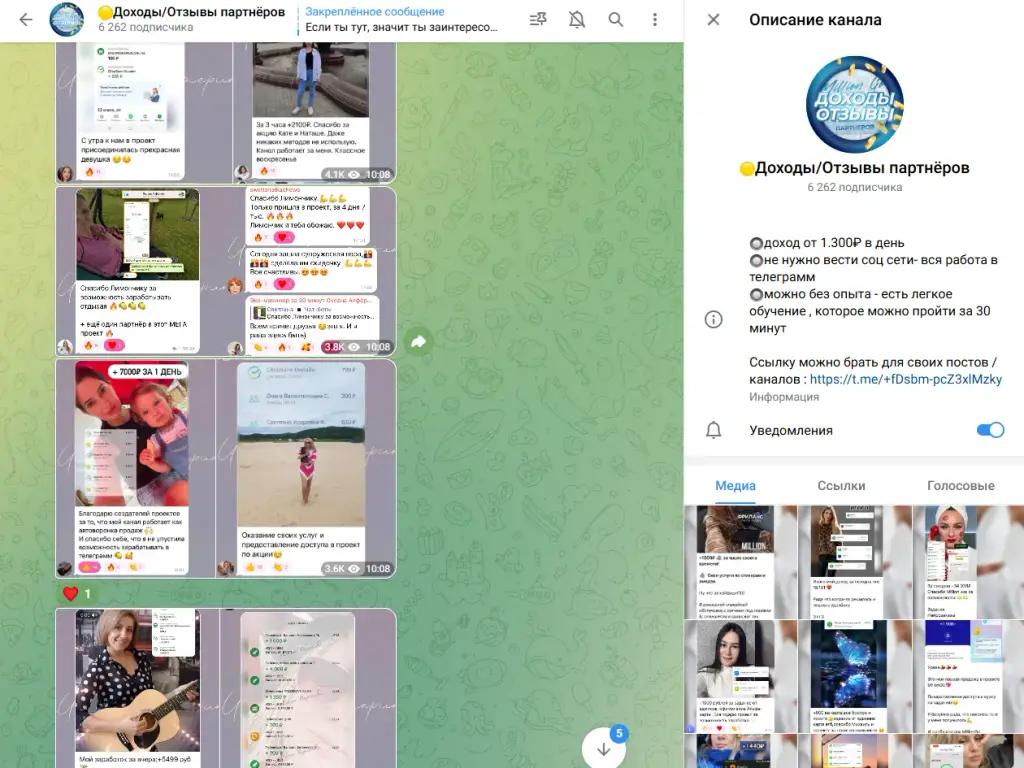
Task: Click the Описание канала panel title
Action: (815, 20)
